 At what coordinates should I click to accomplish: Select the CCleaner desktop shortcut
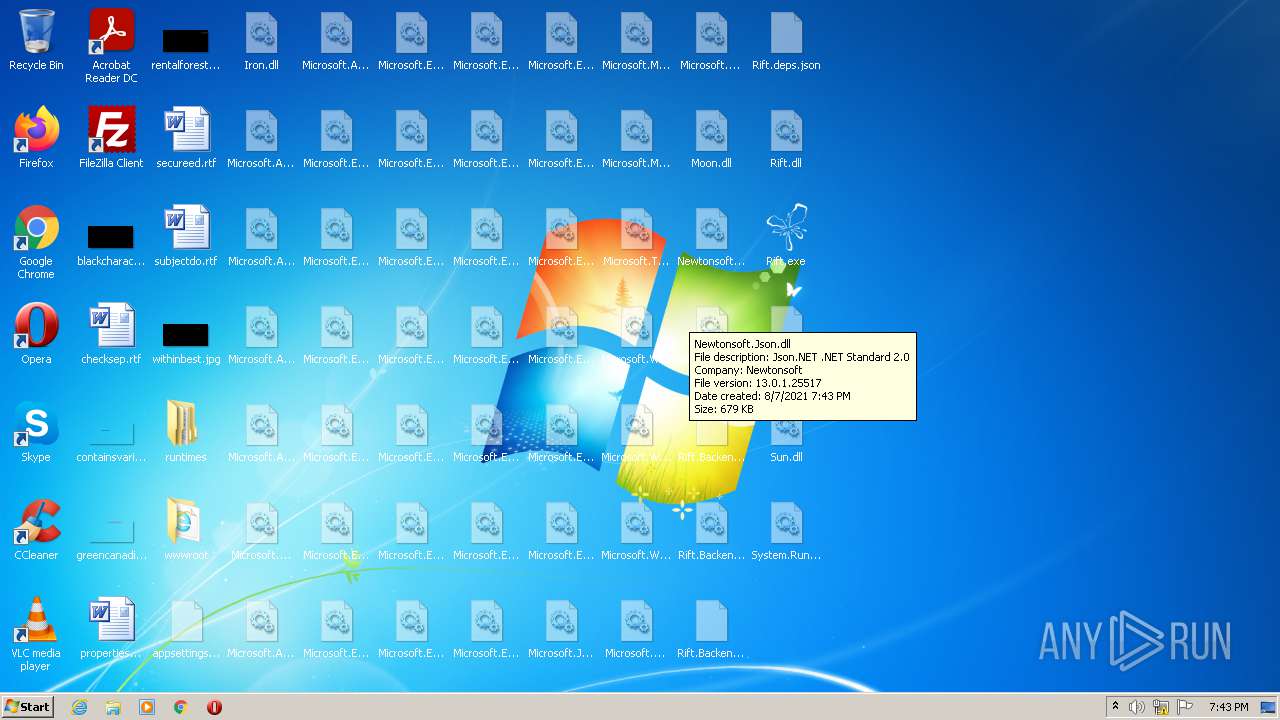coord(36,530)
